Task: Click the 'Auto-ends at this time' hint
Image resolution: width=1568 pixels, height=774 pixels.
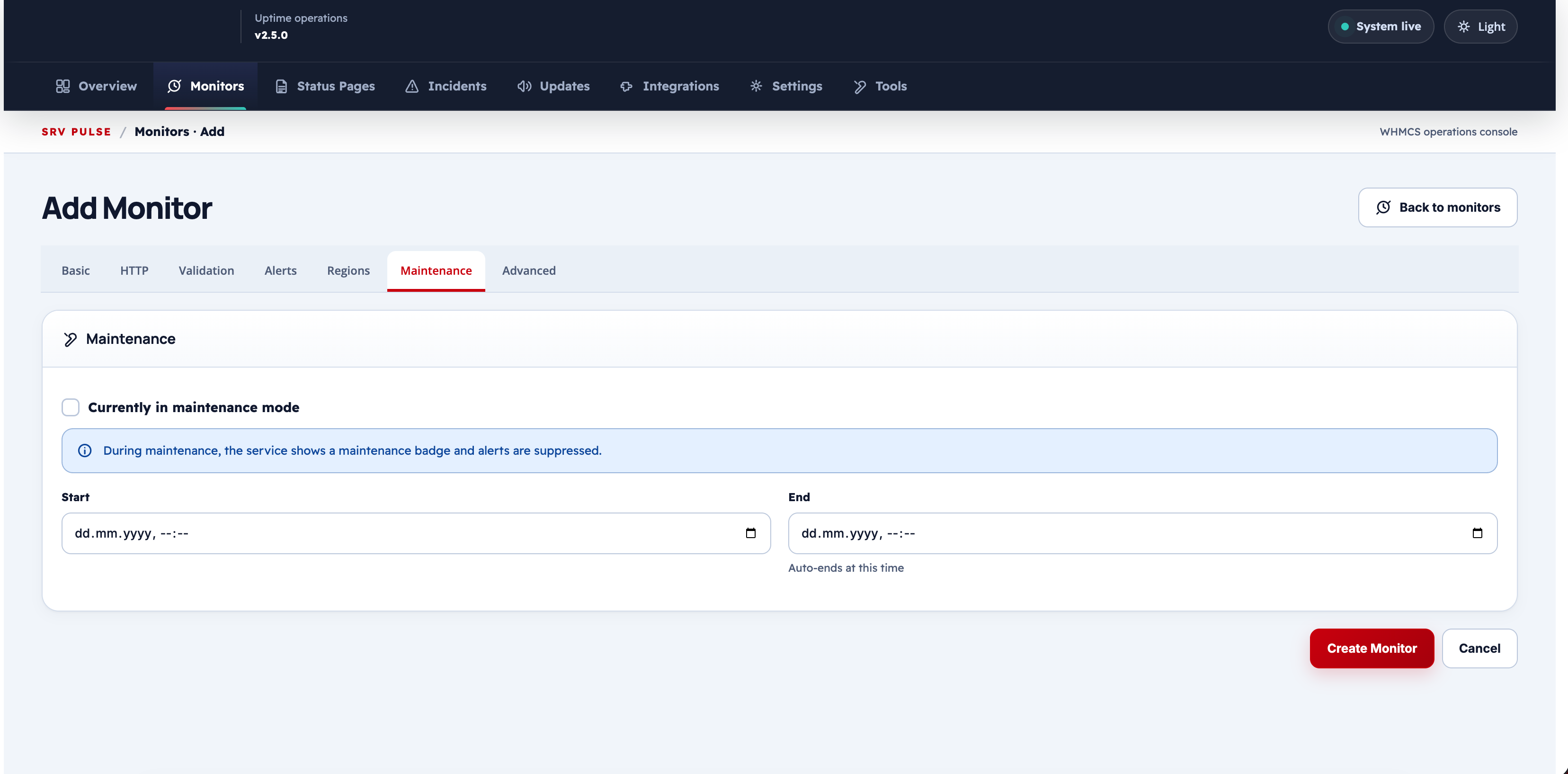Action: (846, 568)
